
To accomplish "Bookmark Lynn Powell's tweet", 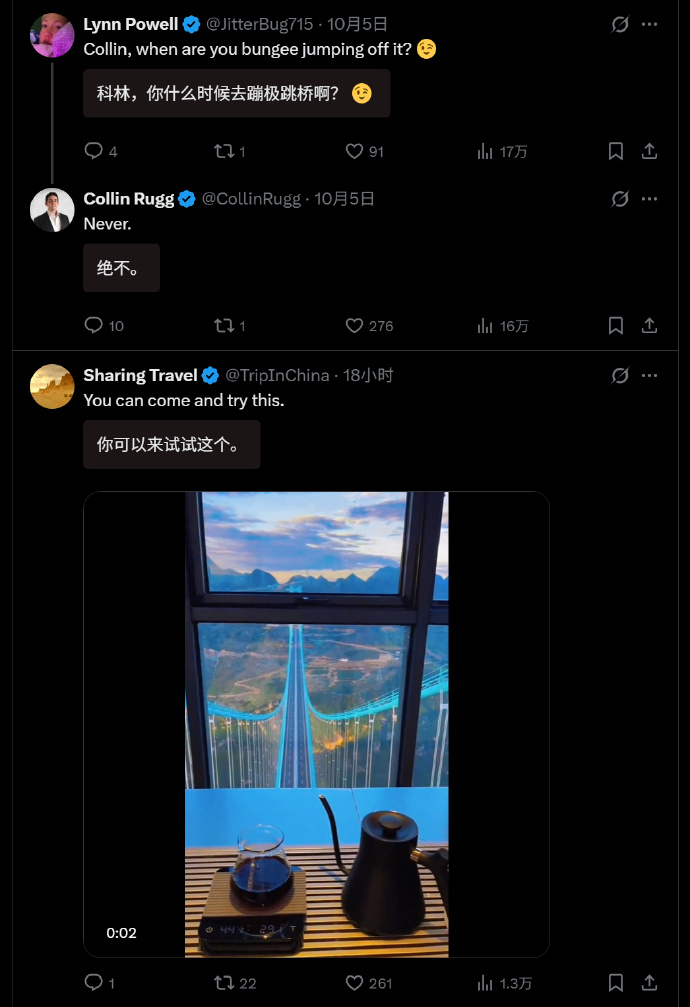I will click(x=616, y=151).
